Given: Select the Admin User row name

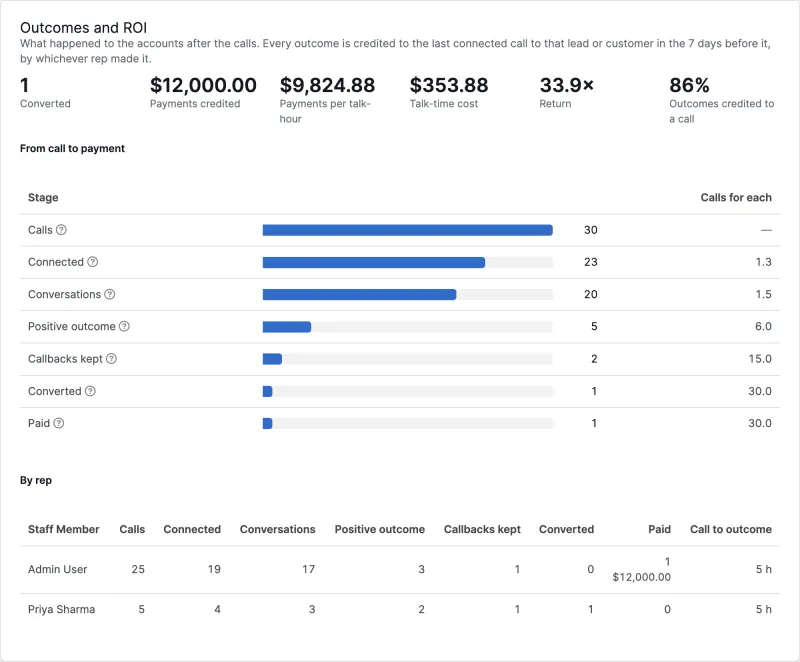Looking at the screenshot, I should [58, 569].
